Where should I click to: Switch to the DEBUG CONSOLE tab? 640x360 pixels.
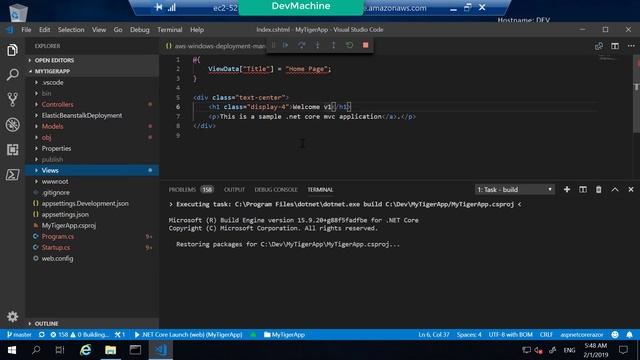pyautogui.click(x=276, y=190)
